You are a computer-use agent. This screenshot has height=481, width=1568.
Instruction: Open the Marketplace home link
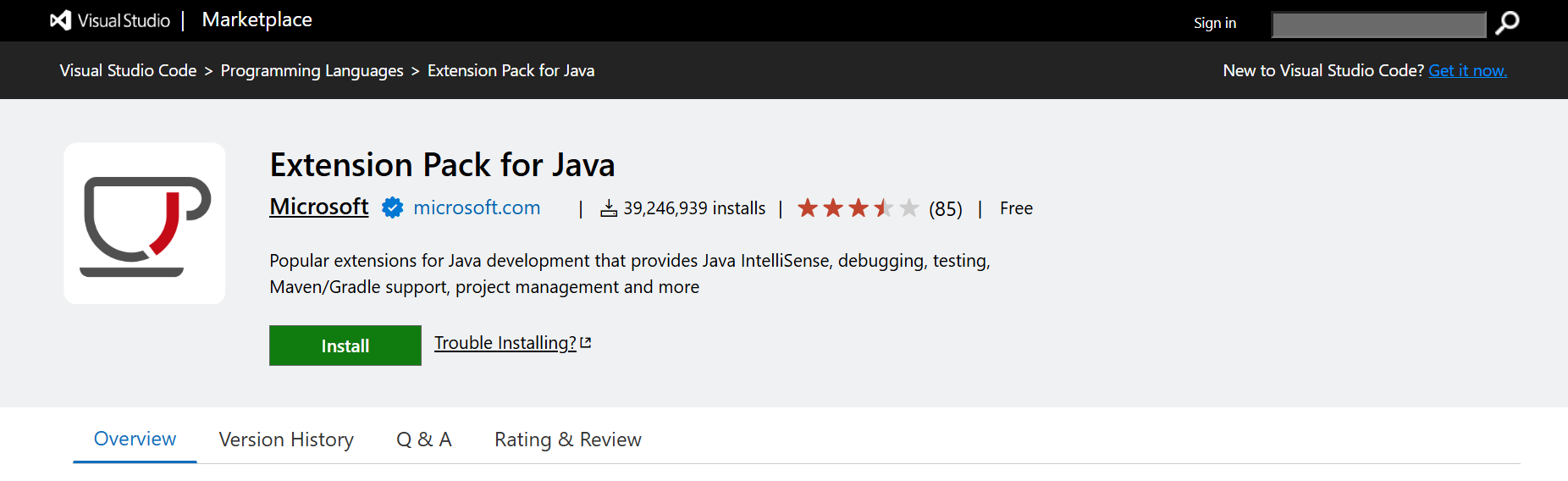[x=257, y=19]
